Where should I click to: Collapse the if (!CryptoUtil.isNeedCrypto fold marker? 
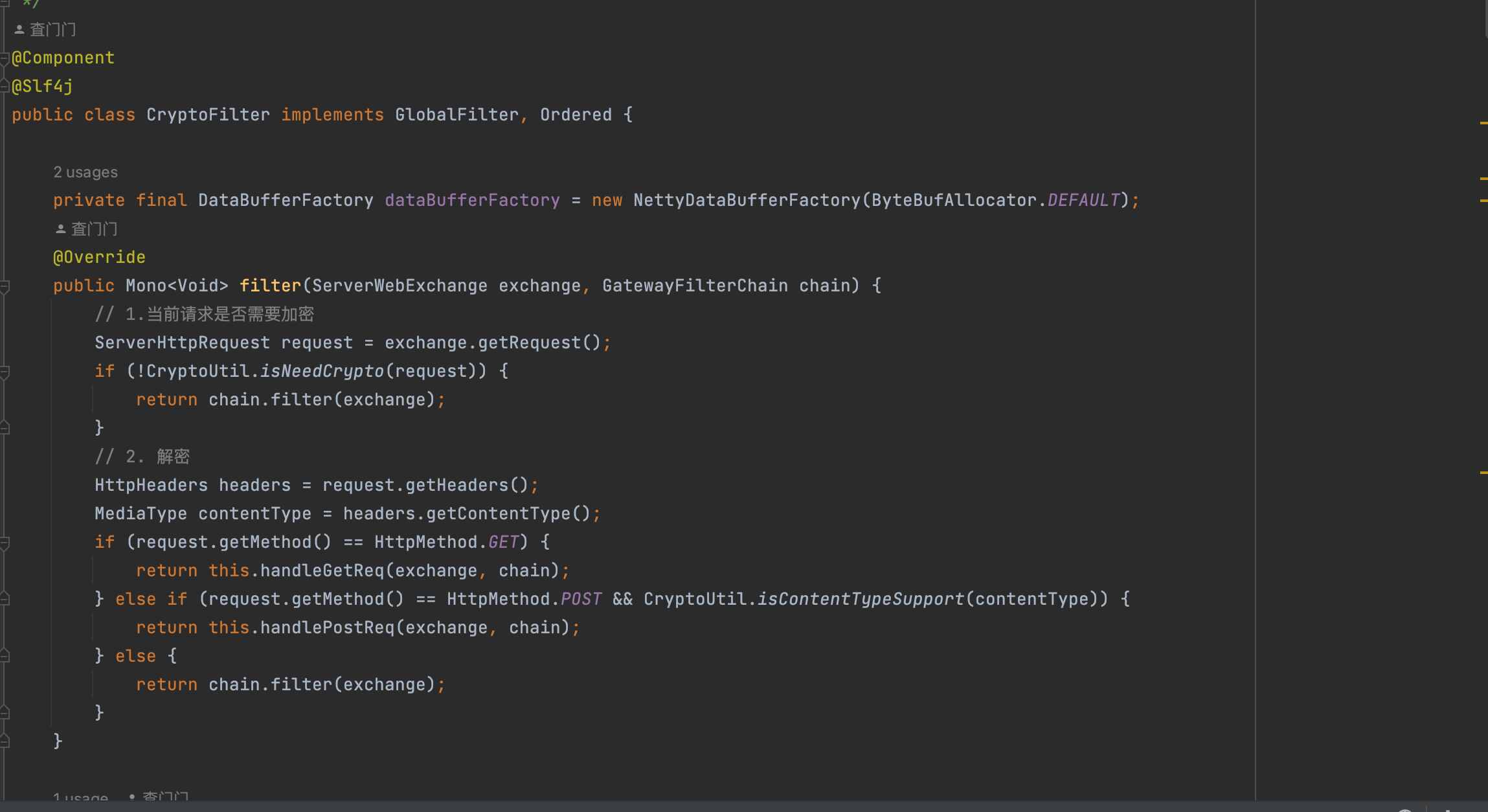pyautogui.click(x=5, y=371)
